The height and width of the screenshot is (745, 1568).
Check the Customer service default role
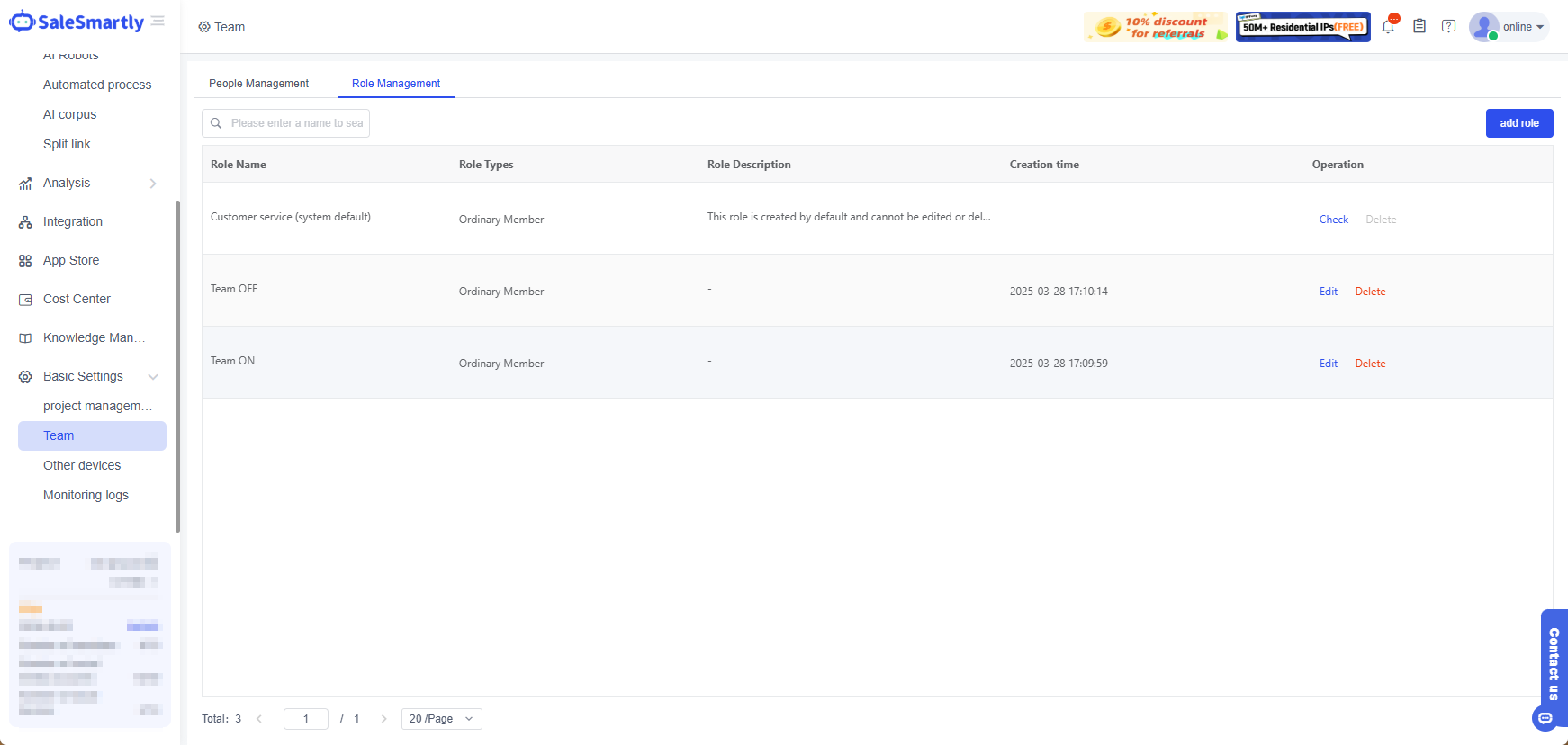coord(1333,220)
